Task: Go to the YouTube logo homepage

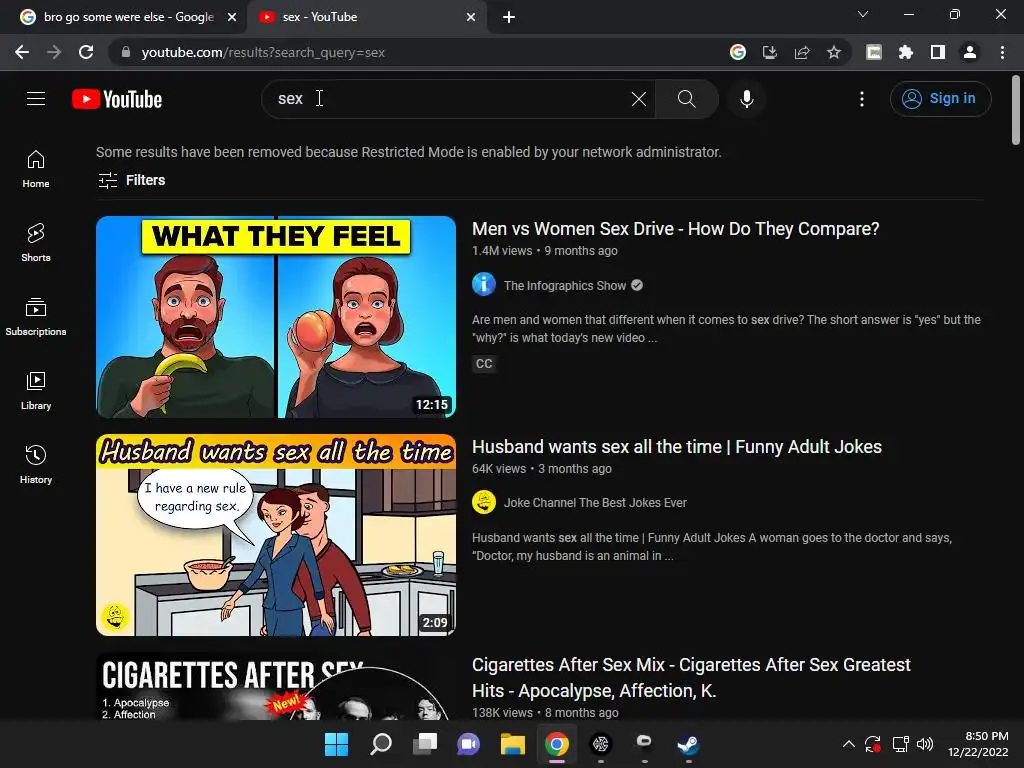Action: (x=117, y=99)
